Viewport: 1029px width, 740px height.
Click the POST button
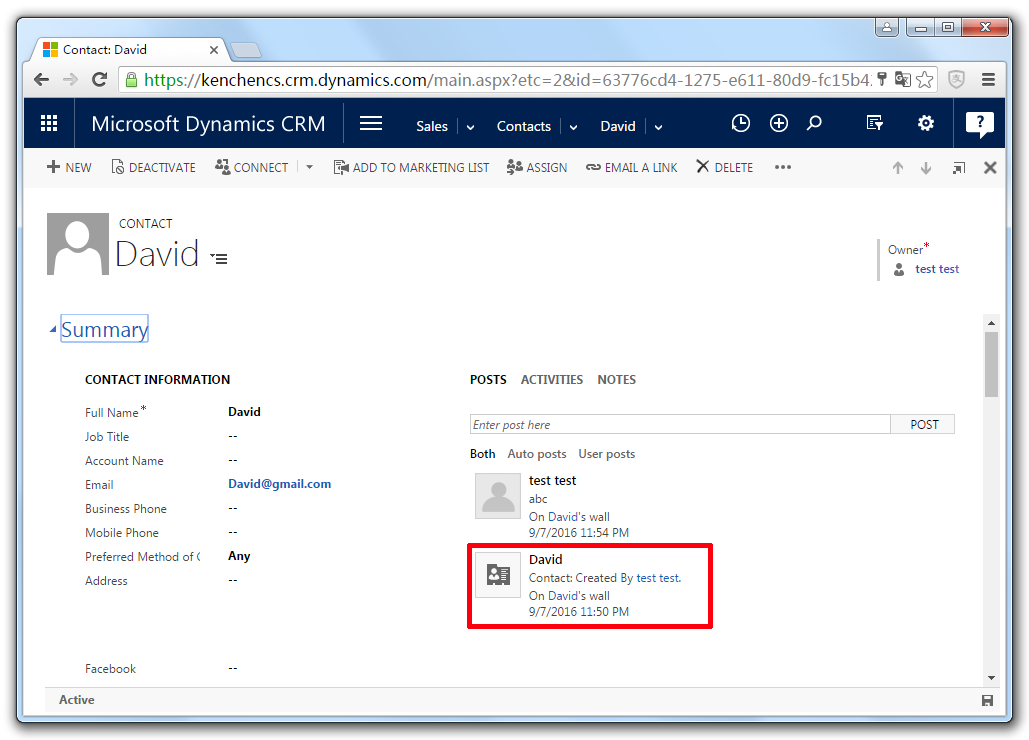pyautogui.click(x=923, y=424)
